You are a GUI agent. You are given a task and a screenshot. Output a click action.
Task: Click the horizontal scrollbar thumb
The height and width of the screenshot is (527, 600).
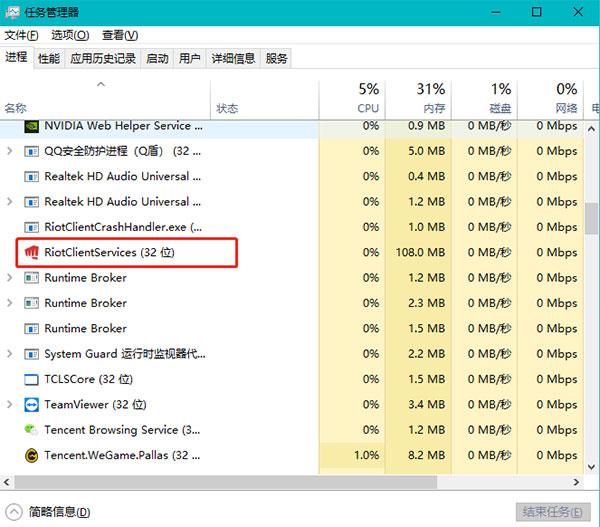point(226,482)
